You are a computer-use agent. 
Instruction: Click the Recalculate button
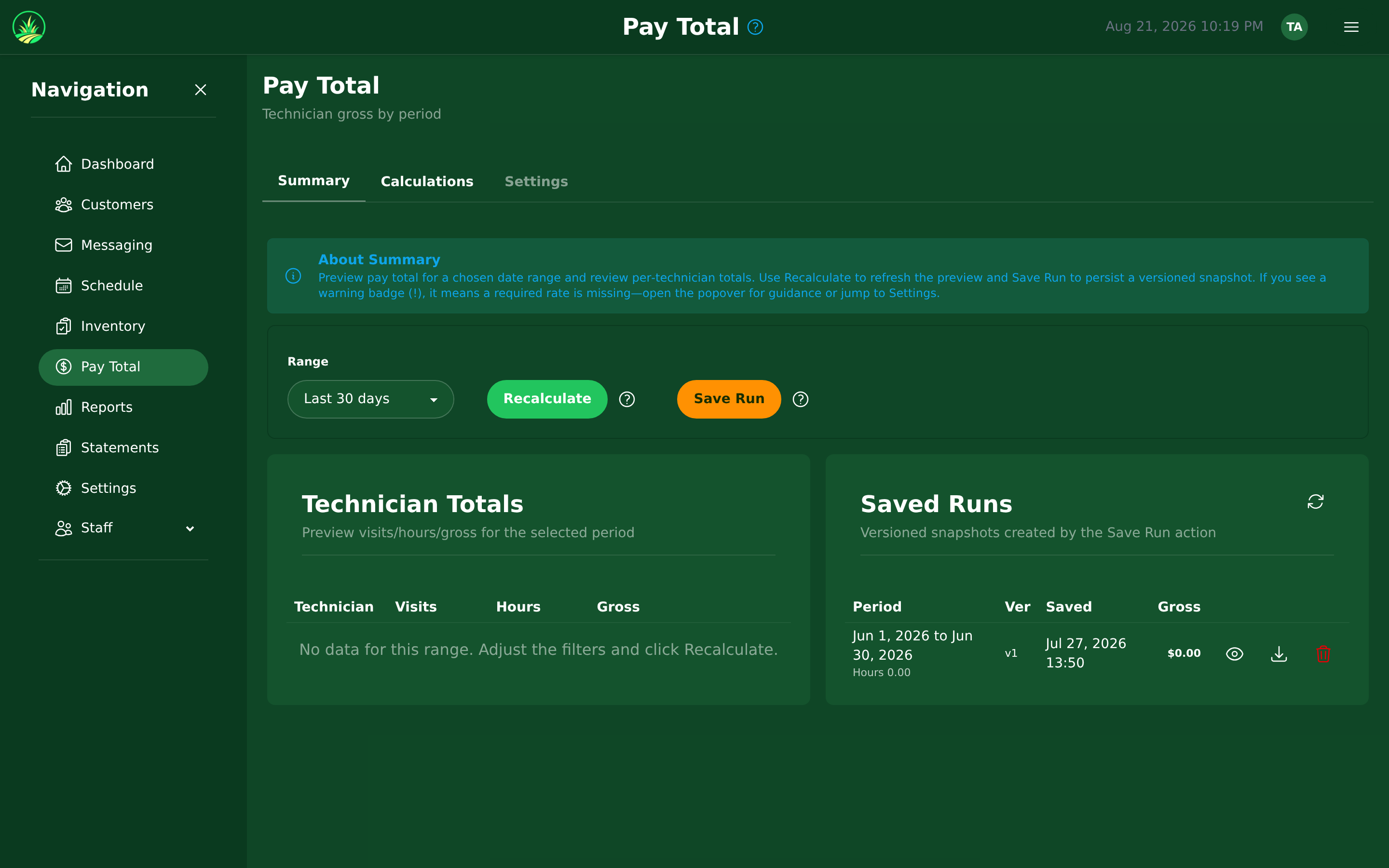(547, 399)
